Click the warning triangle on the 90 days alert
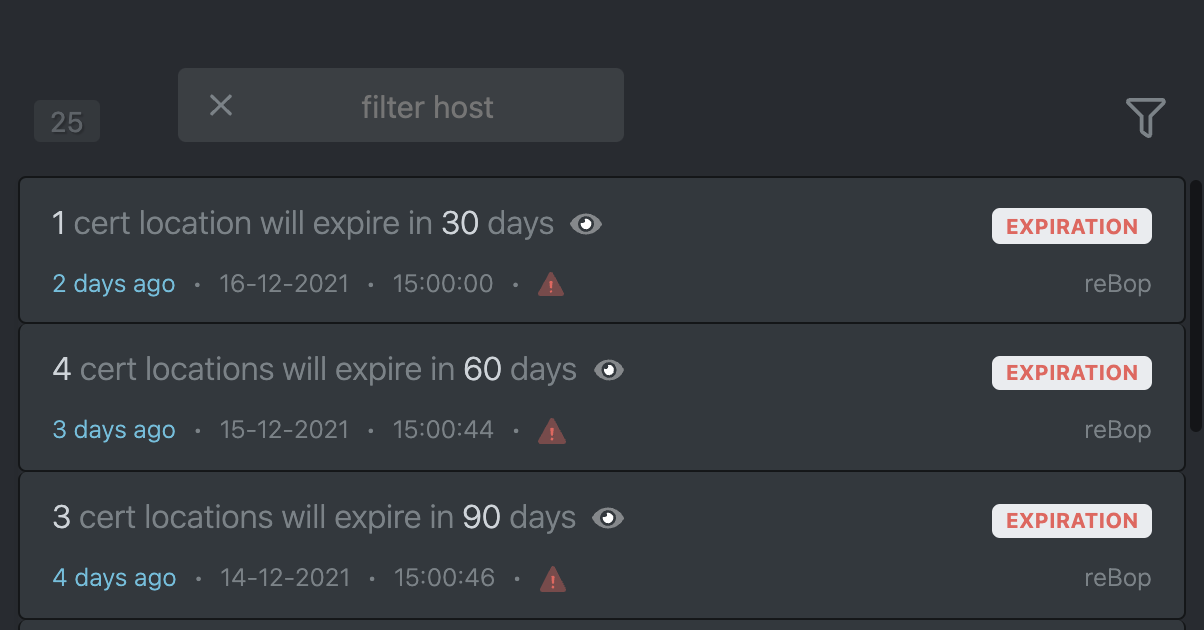 pos(552,578)
